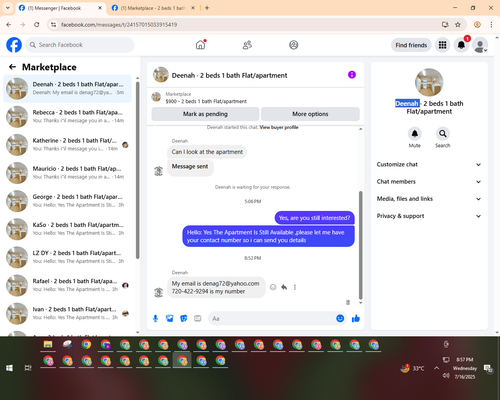Search in conversation using magnifier icon
Image resolution: width=500 pixels, height=400 pixels.
click(443, 134)
